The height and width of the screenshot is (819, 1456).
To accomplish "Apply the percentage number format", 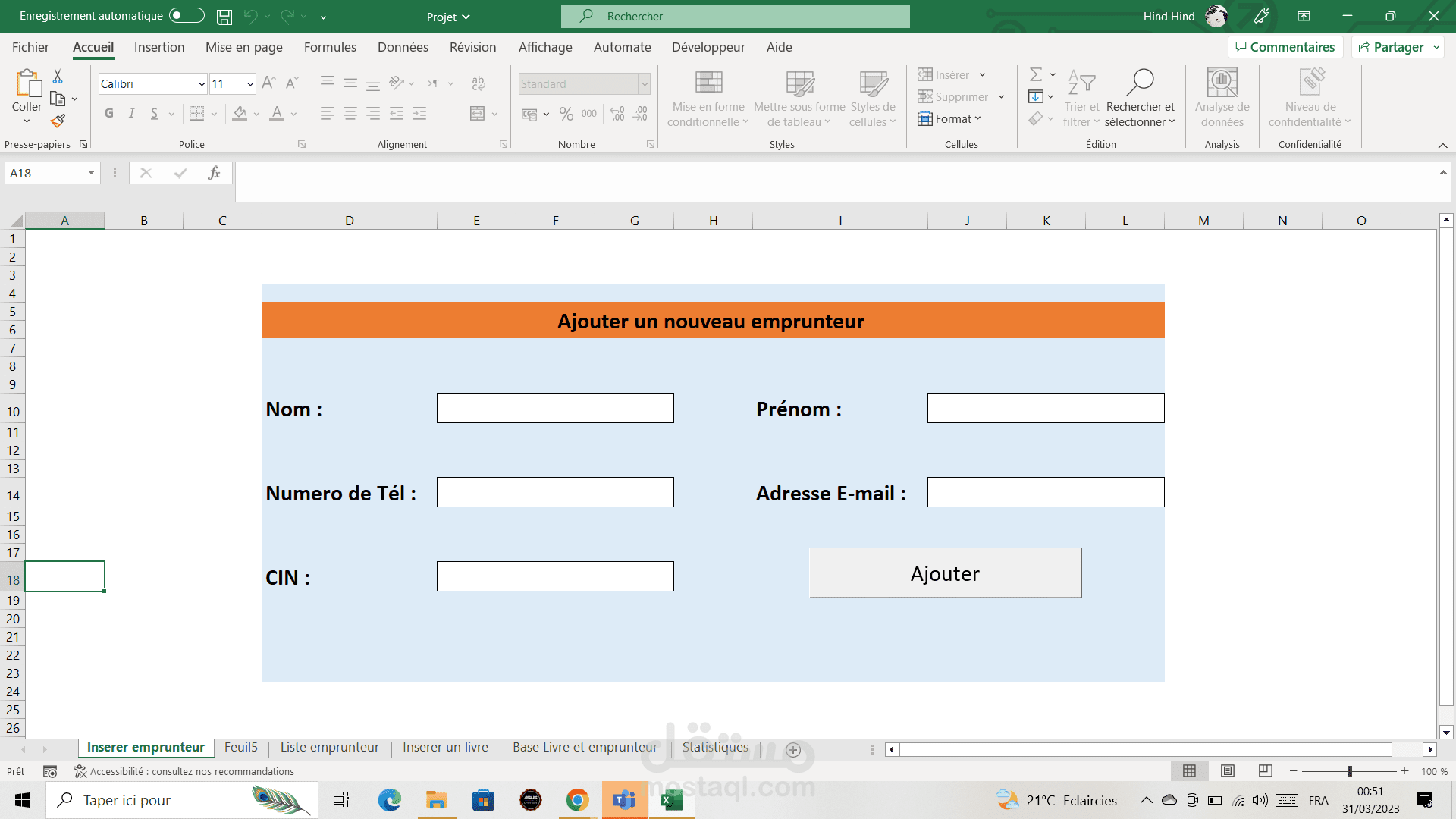I will (565, 114).
